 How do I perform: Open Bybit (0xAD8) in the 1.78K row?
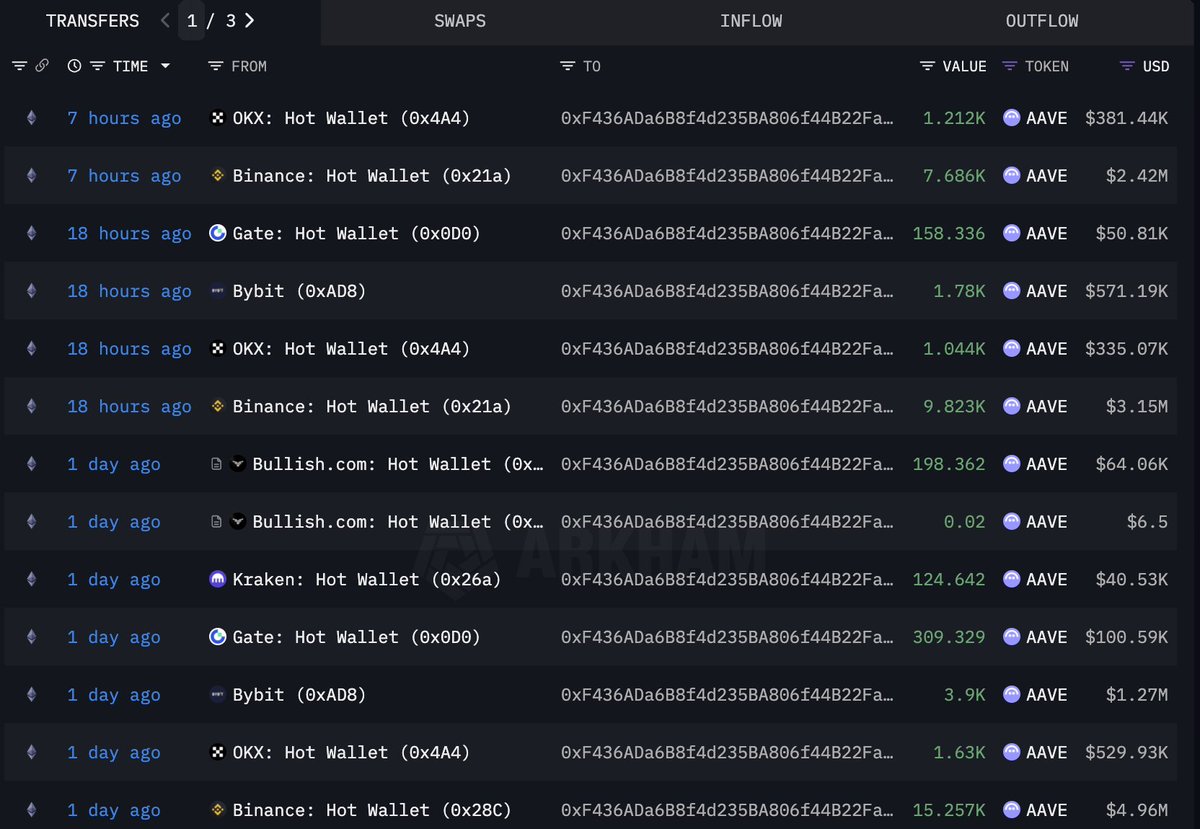pyautogui.click(x=300, y=291)
